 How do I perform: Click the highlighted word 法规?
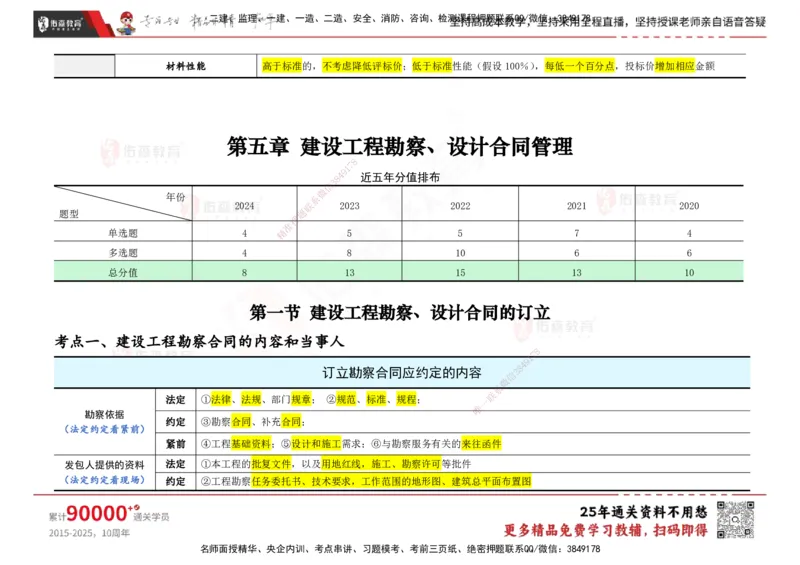tap(251, 400)
